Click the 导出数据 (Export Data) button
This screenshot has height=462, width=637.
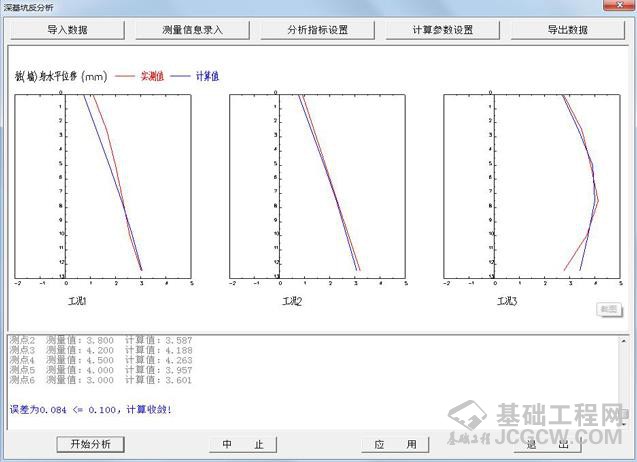[x=567, y=30]
